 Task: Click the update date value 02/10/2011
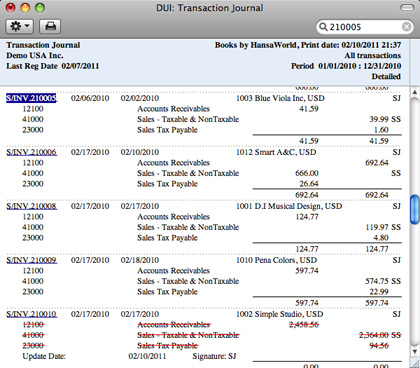pos(147,356)
